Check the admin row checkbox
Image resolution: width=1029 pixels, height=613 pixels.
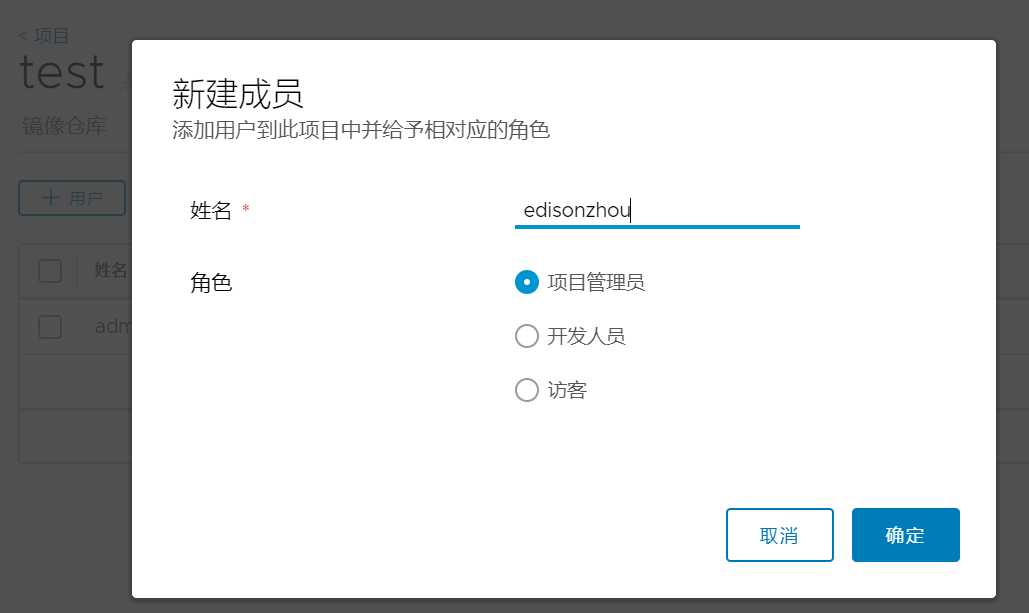50,327
